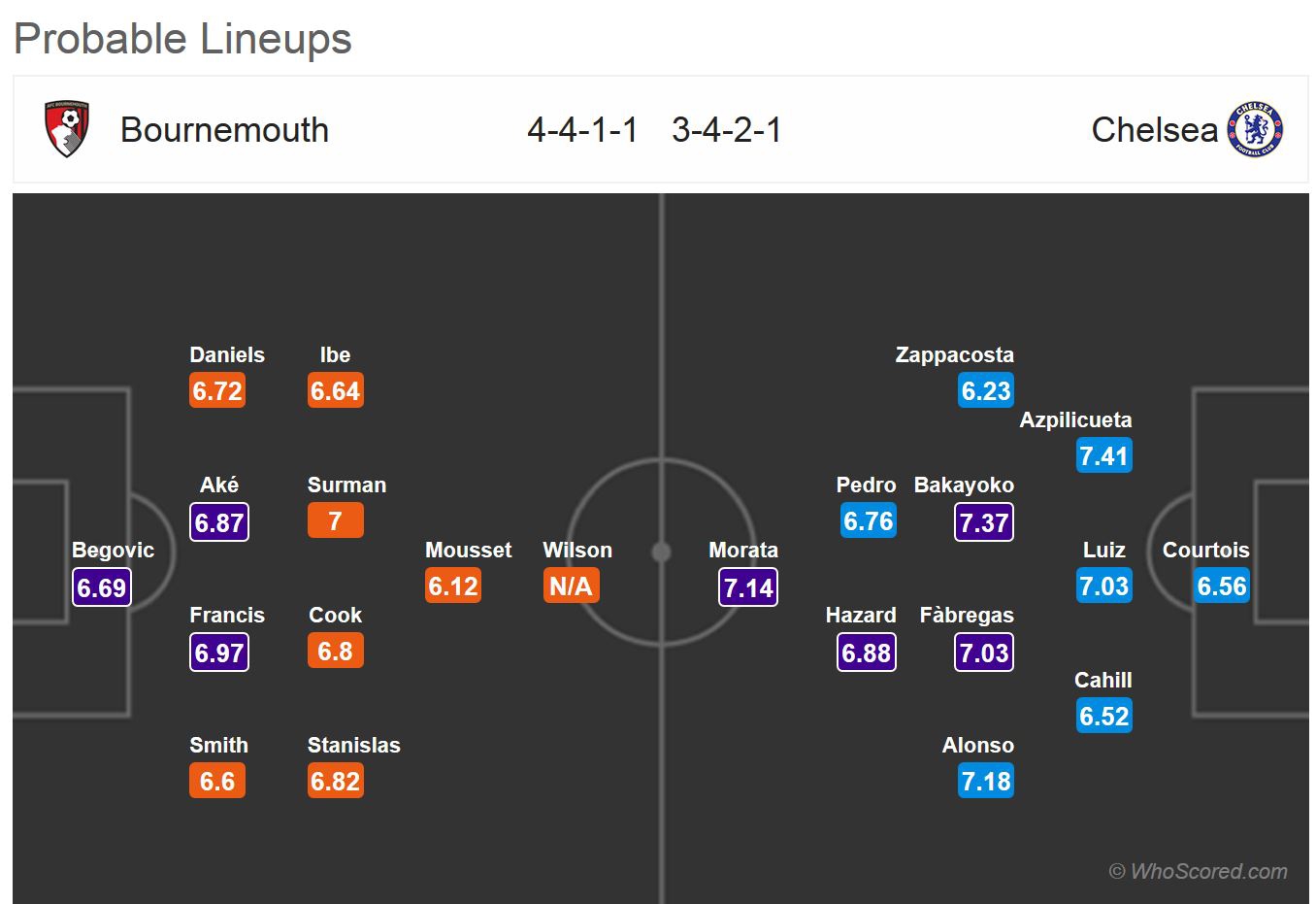This screenshot has width=1316, height=904.
Task: Click Surman's rating badge showing 7
Action: [335, 521]
